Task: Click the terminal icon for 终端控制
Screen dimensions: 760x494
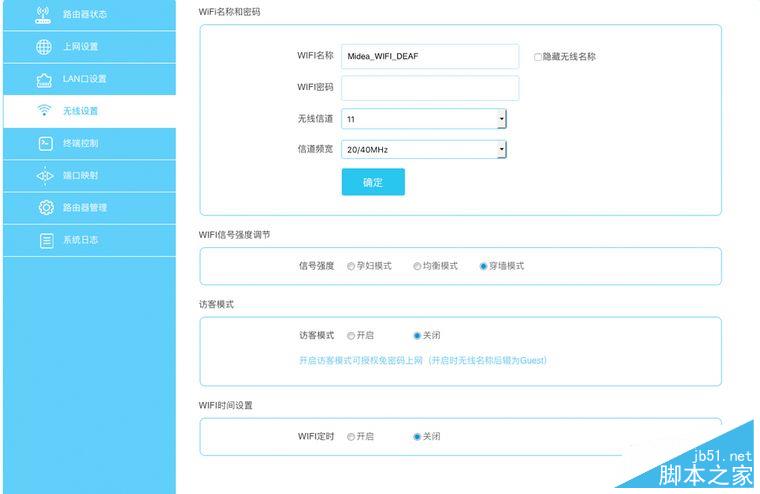Action: (x=46, y=143)
